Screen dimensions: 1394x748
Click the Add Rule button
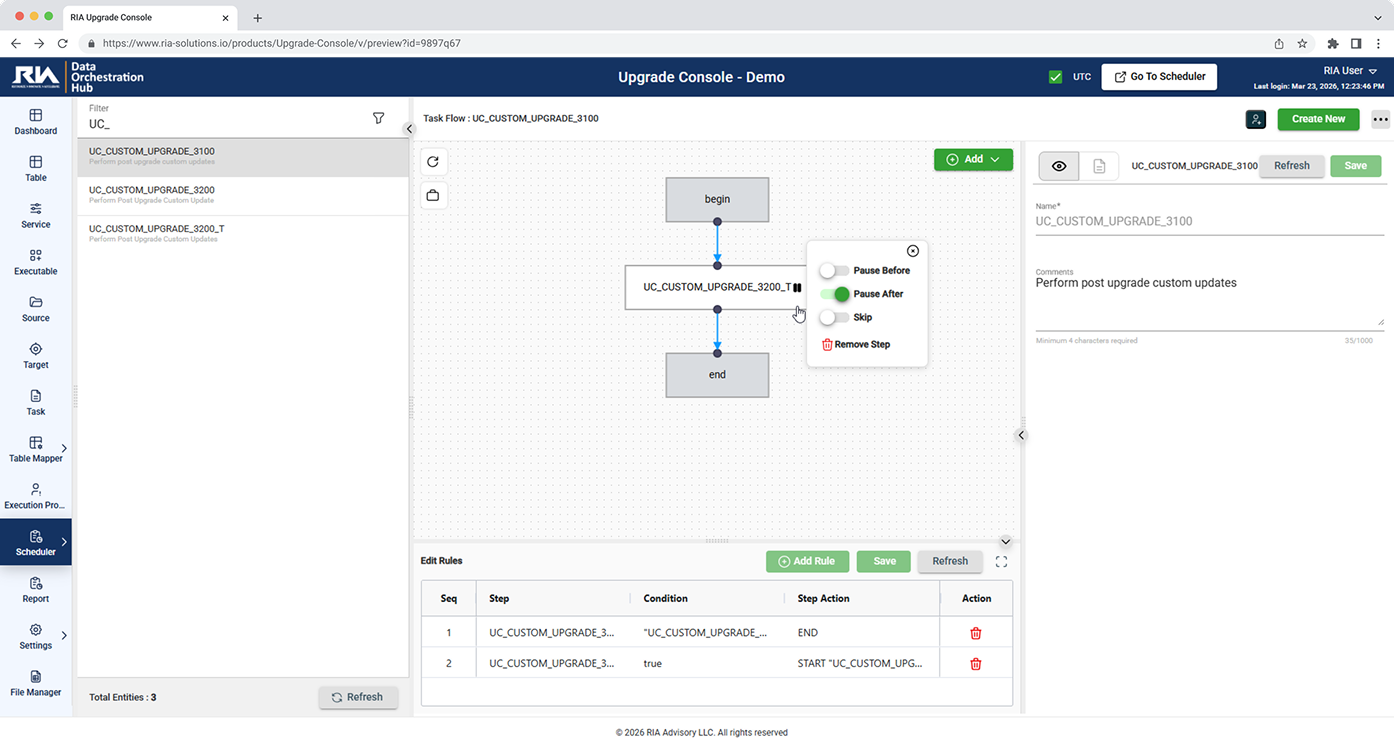tap(807, 562)
